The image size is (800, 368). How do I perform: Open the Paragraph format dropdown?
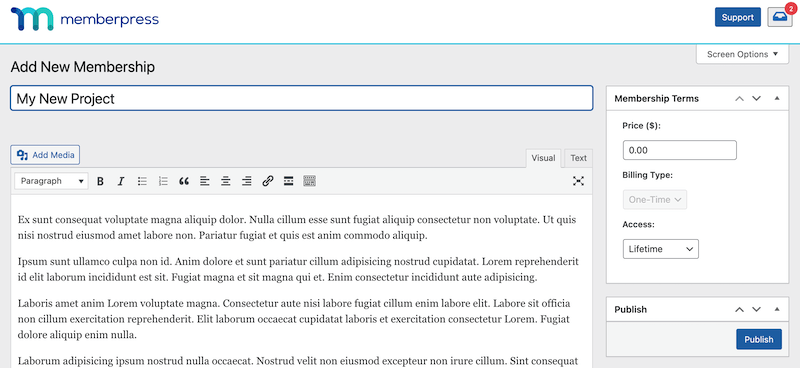(52, 181)
